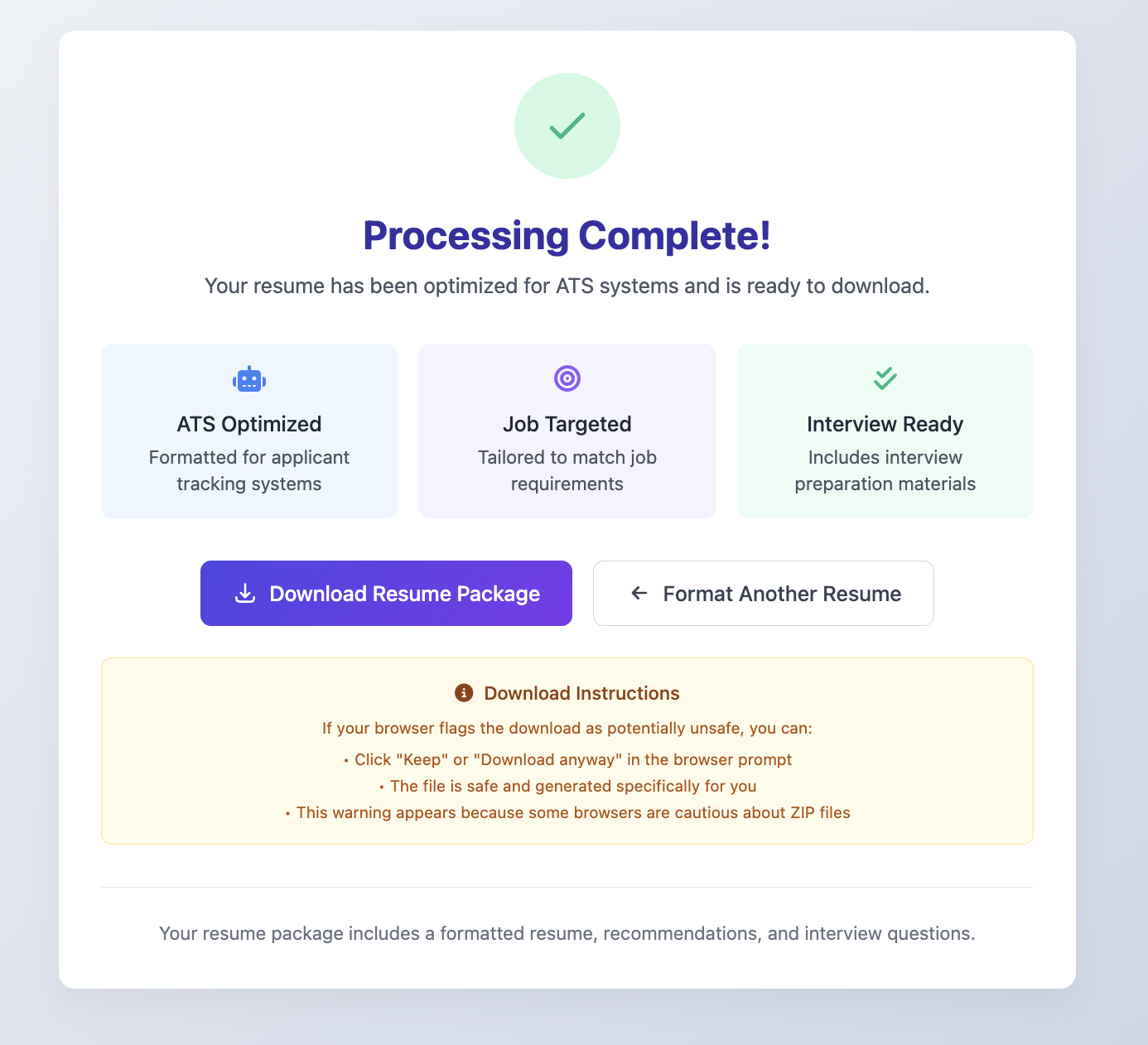
Task: Click the left arrow icon in Format button
Action: tap(639, 593)
